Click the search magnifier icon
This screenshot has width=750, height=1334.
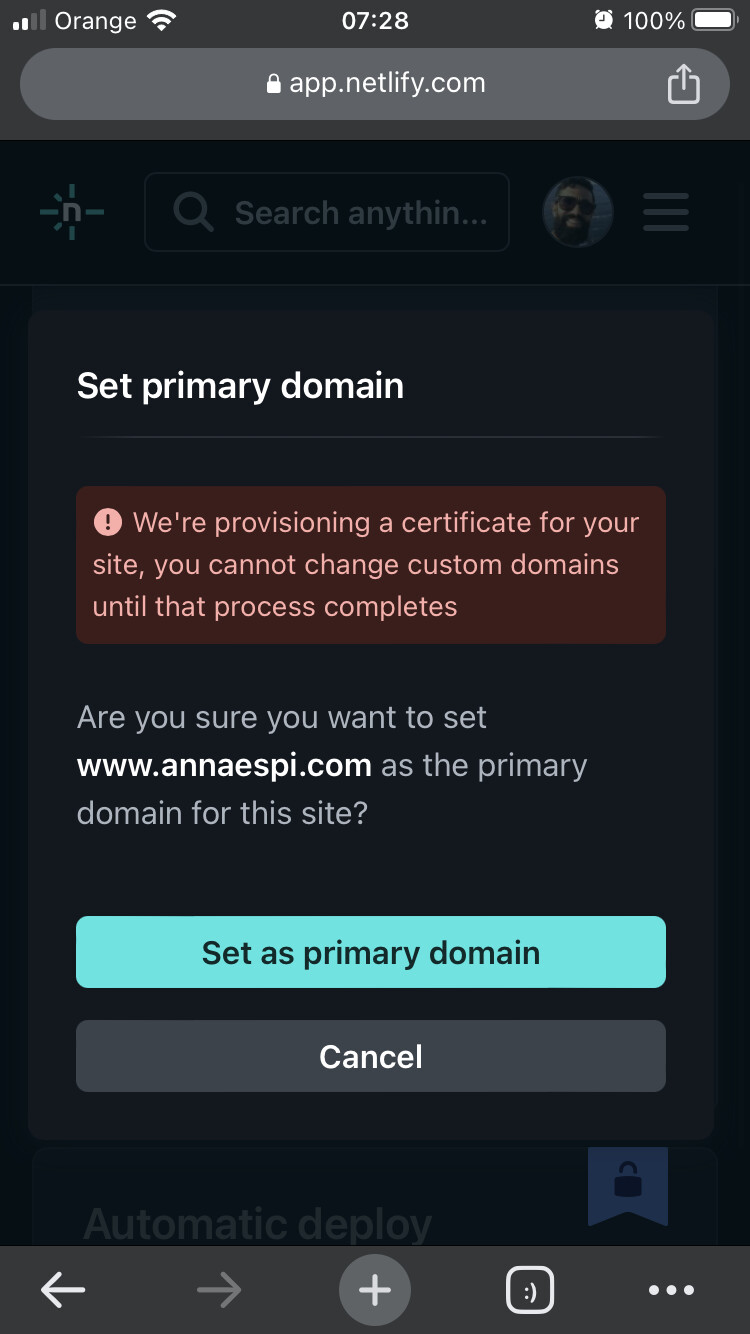192,212
